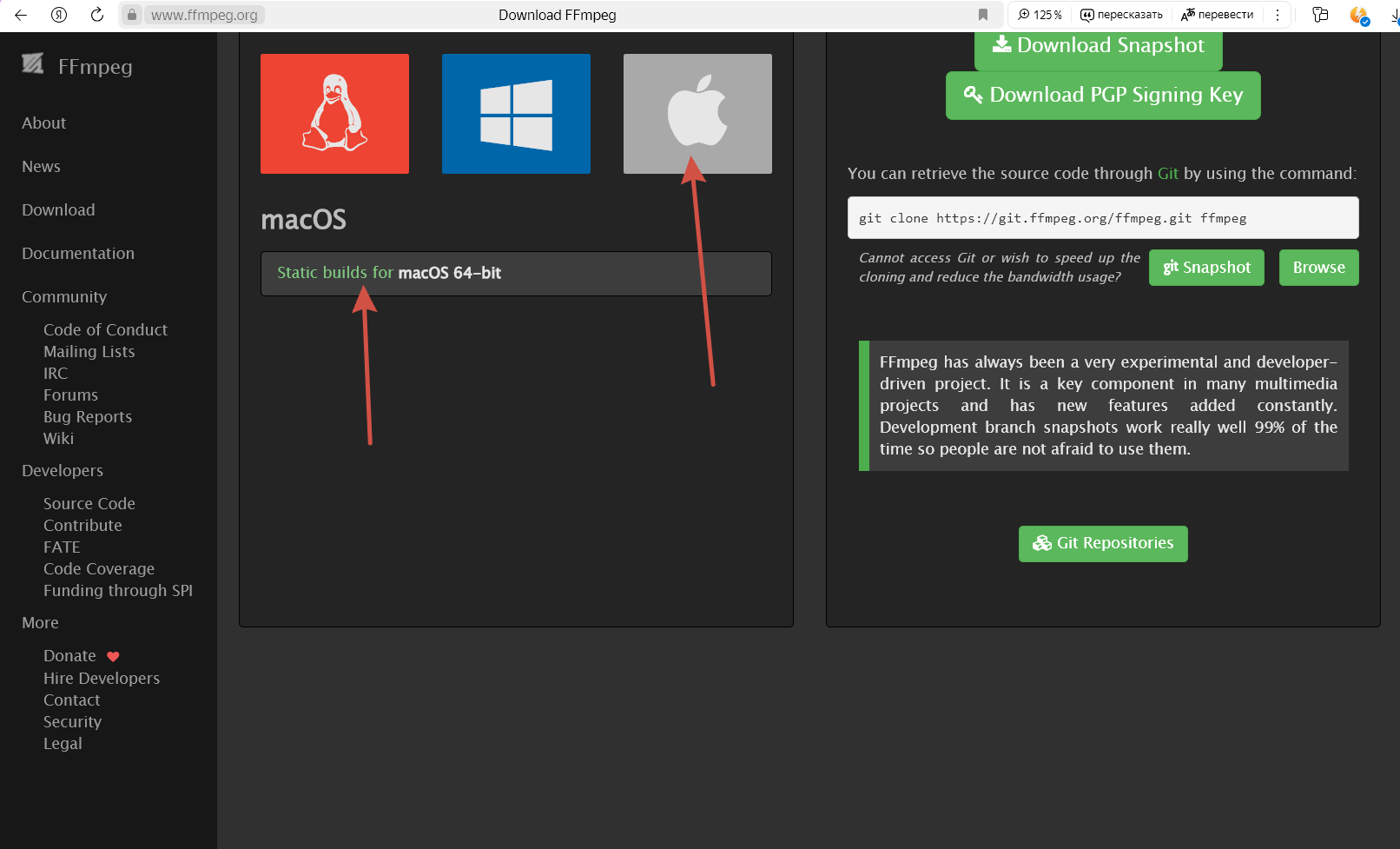Open the Community section
1400x849 pixels.
click(x=64, y=297)
